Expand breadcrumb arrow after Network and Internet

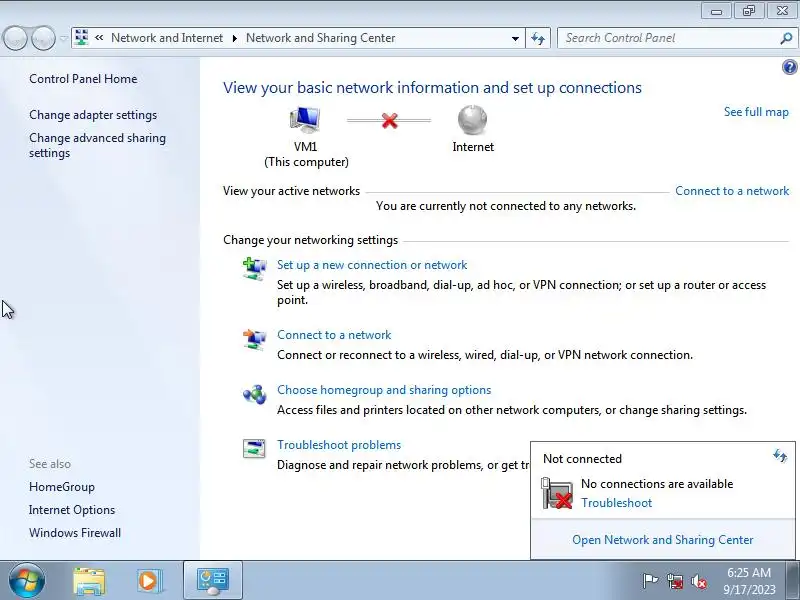pos(235,38)
